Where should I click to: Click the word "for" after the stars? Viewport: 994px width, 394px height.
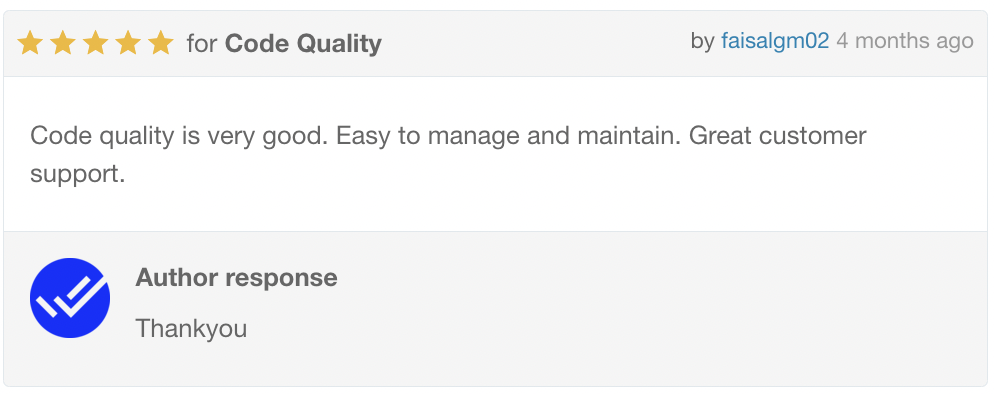(x=202, y=44)
